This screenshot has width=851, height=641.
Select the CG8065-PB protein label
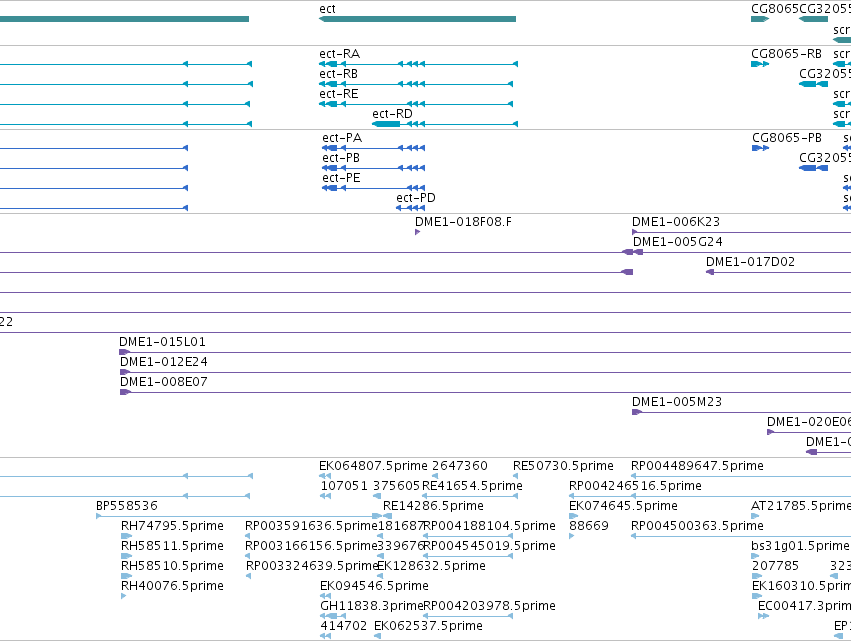coord(787,138)
